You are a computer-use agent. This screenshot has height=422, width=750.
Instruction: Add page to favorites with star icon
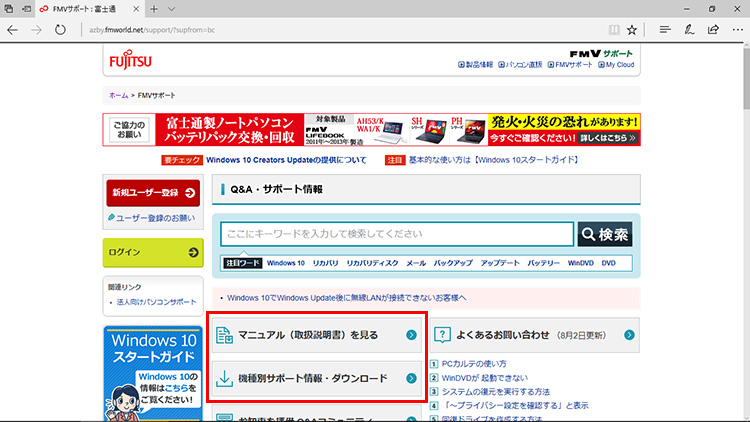(x=631, y=30)
